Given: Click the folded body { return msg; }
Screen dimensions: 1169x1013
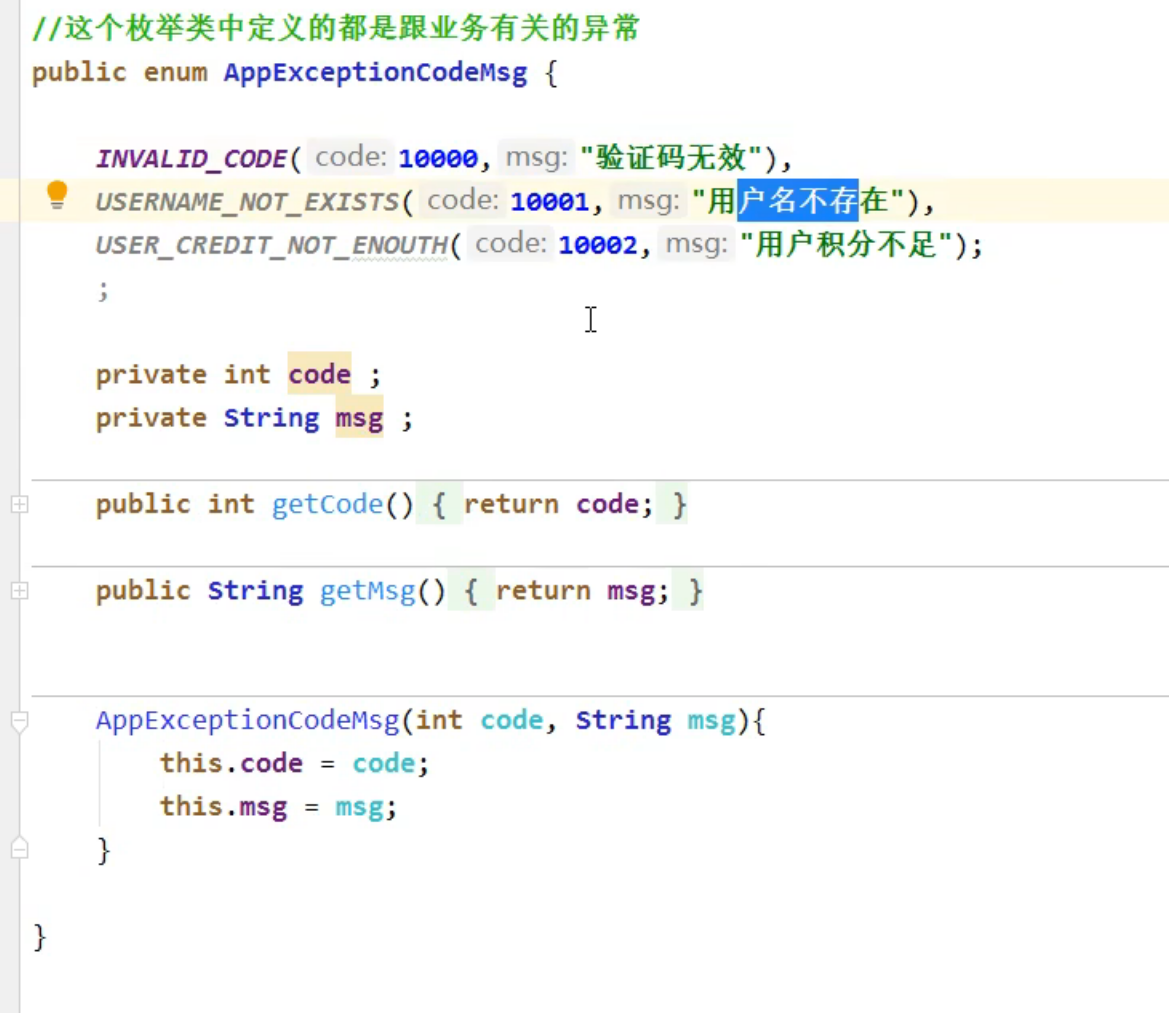Looking at the screenshot, I should coord(584,591).
